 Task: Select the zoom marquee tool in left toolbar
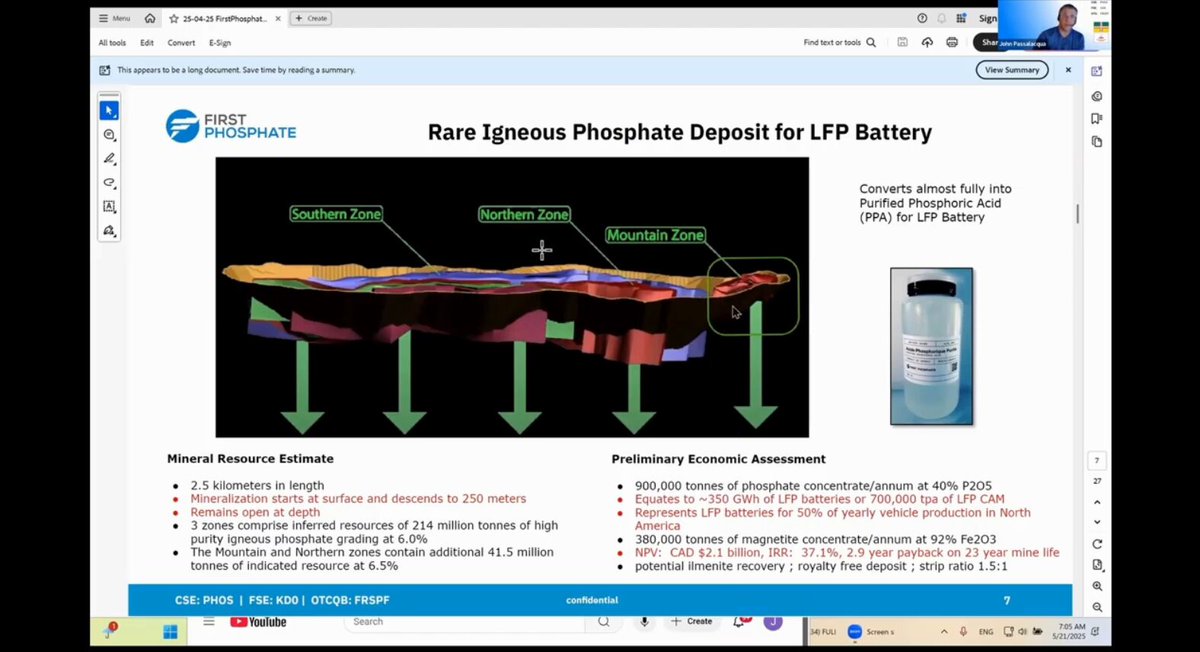[109, 135]
